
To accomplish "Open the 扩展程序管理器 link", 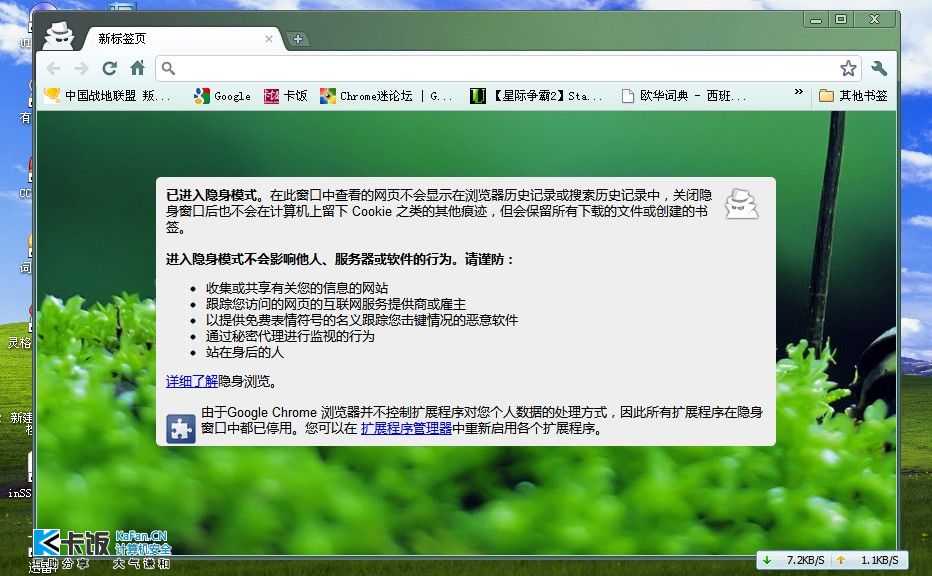I will pos(406,428).
